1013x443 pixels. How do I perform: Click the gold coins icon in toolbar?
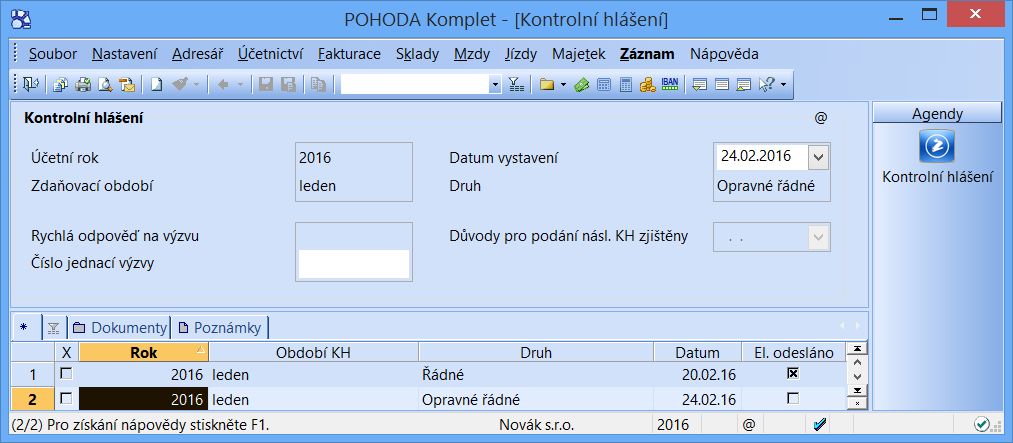tap(647, 85)
